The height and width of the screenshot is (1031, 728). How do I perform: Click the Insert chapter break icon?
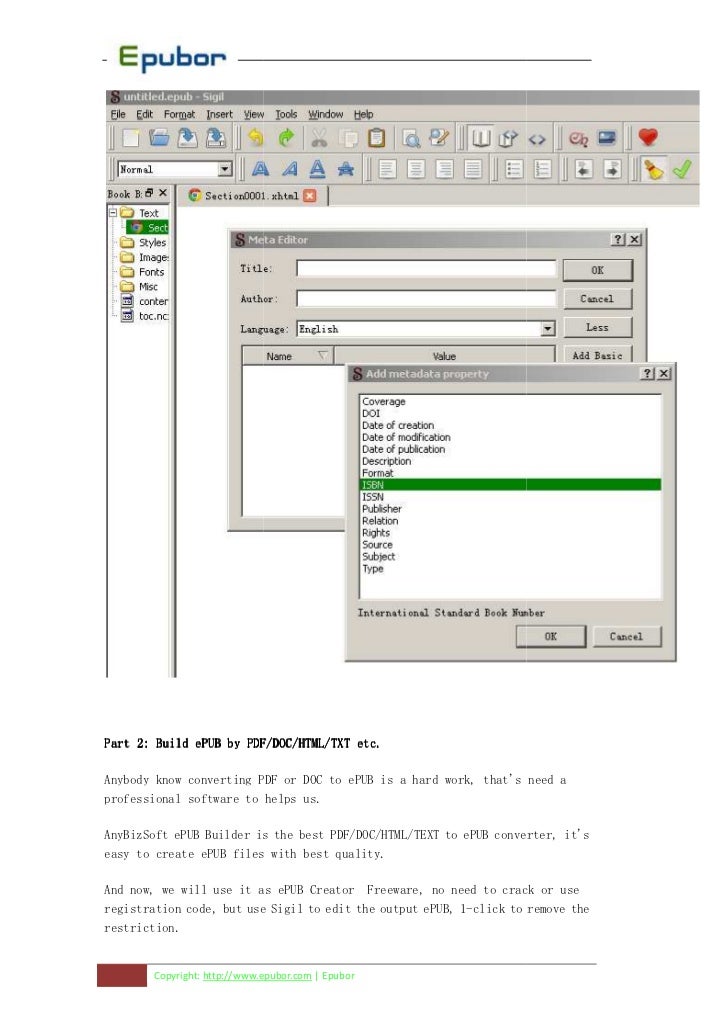[x=578, y=138]
